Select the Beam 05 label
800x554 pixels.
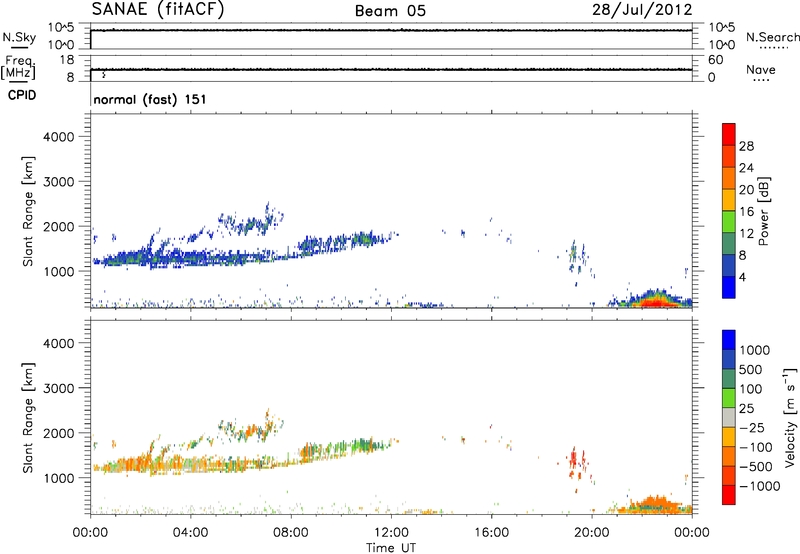coord(390,11)
